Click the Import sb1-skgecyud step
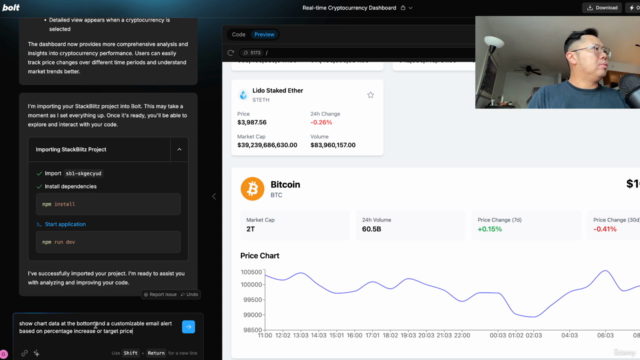Screen dimensions: 640x360 tap(69, 173)
